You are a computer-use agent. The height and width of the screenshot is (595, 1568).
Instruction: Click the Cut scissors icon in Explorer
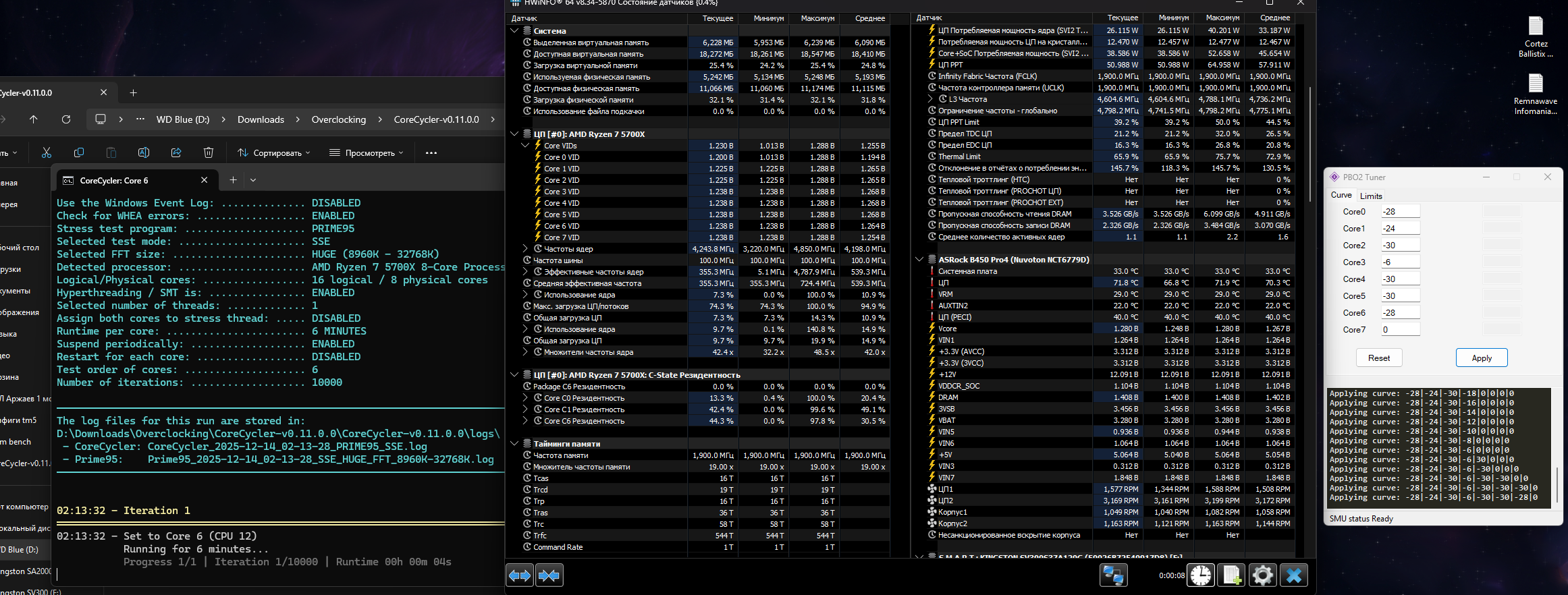[x=47, y=153]
